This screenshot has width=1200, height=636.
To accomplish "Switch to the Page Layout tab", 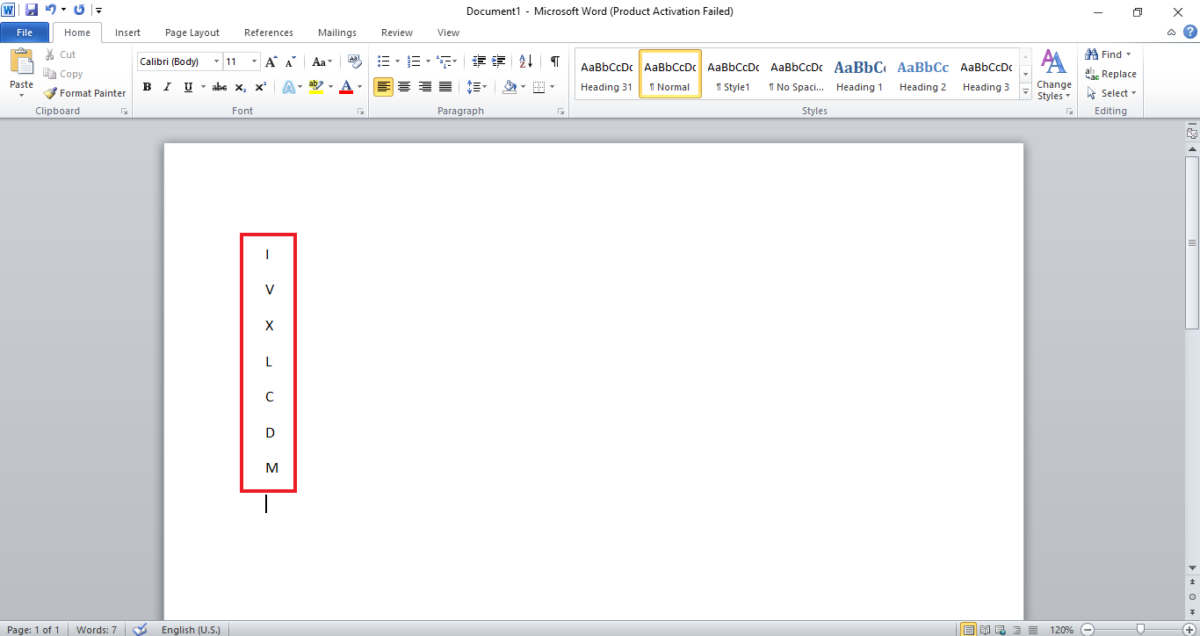I will tap(192, 32).
